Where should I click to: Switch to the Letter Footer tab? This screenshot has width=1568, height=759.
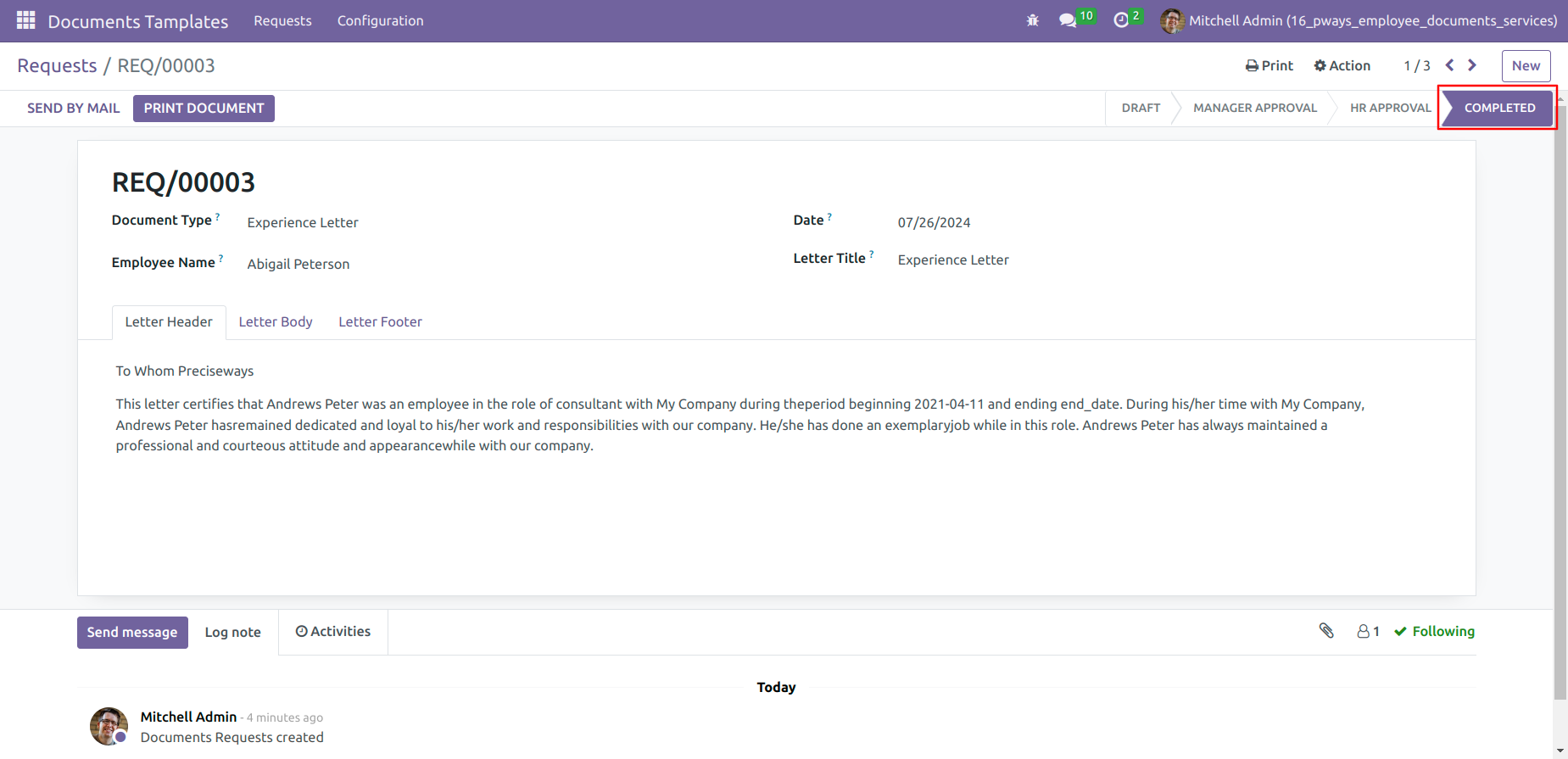pyautogui.click(x=380, y=322)
